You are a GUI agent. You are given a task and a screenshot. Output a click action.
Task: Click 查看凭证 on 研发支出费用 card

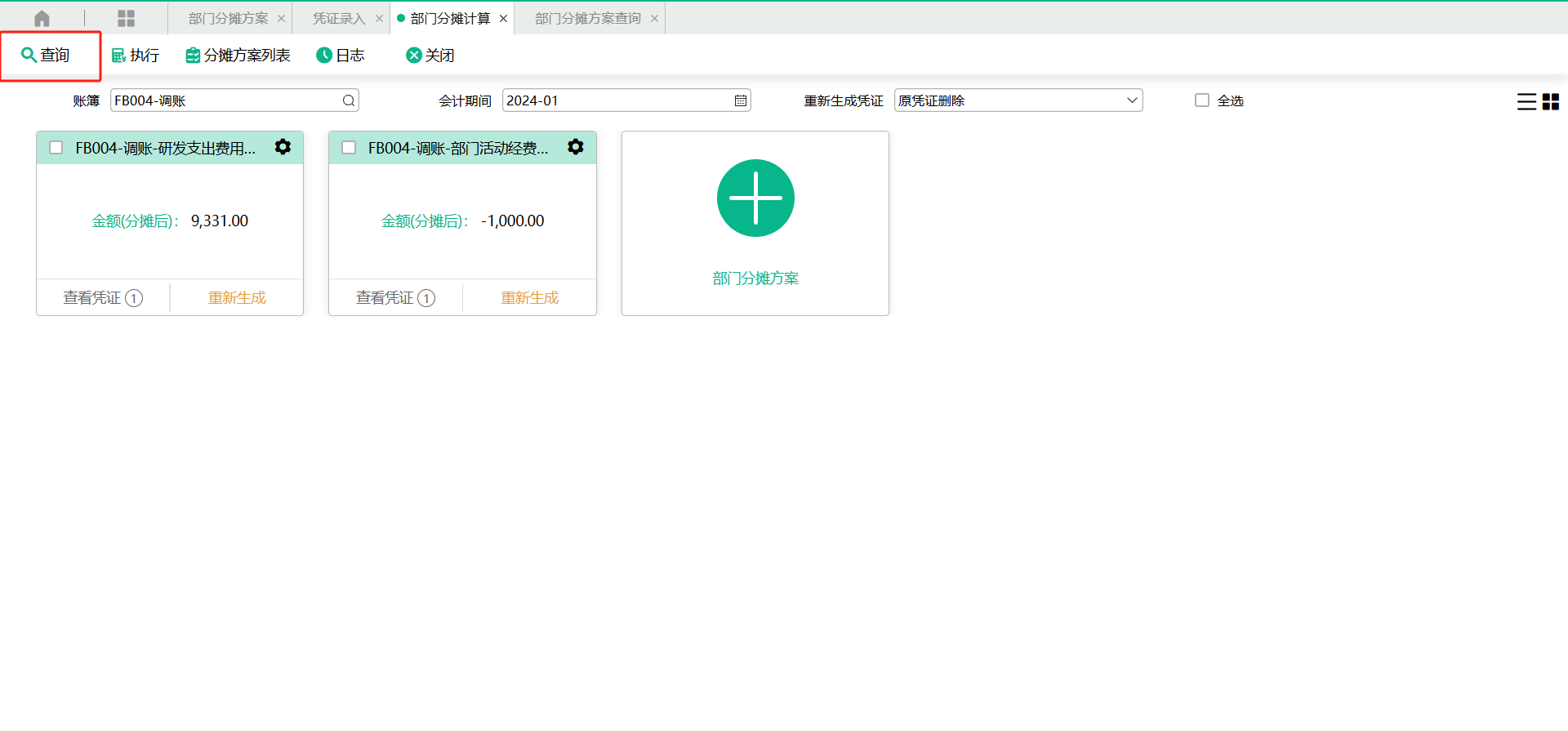tap(103, 298)
